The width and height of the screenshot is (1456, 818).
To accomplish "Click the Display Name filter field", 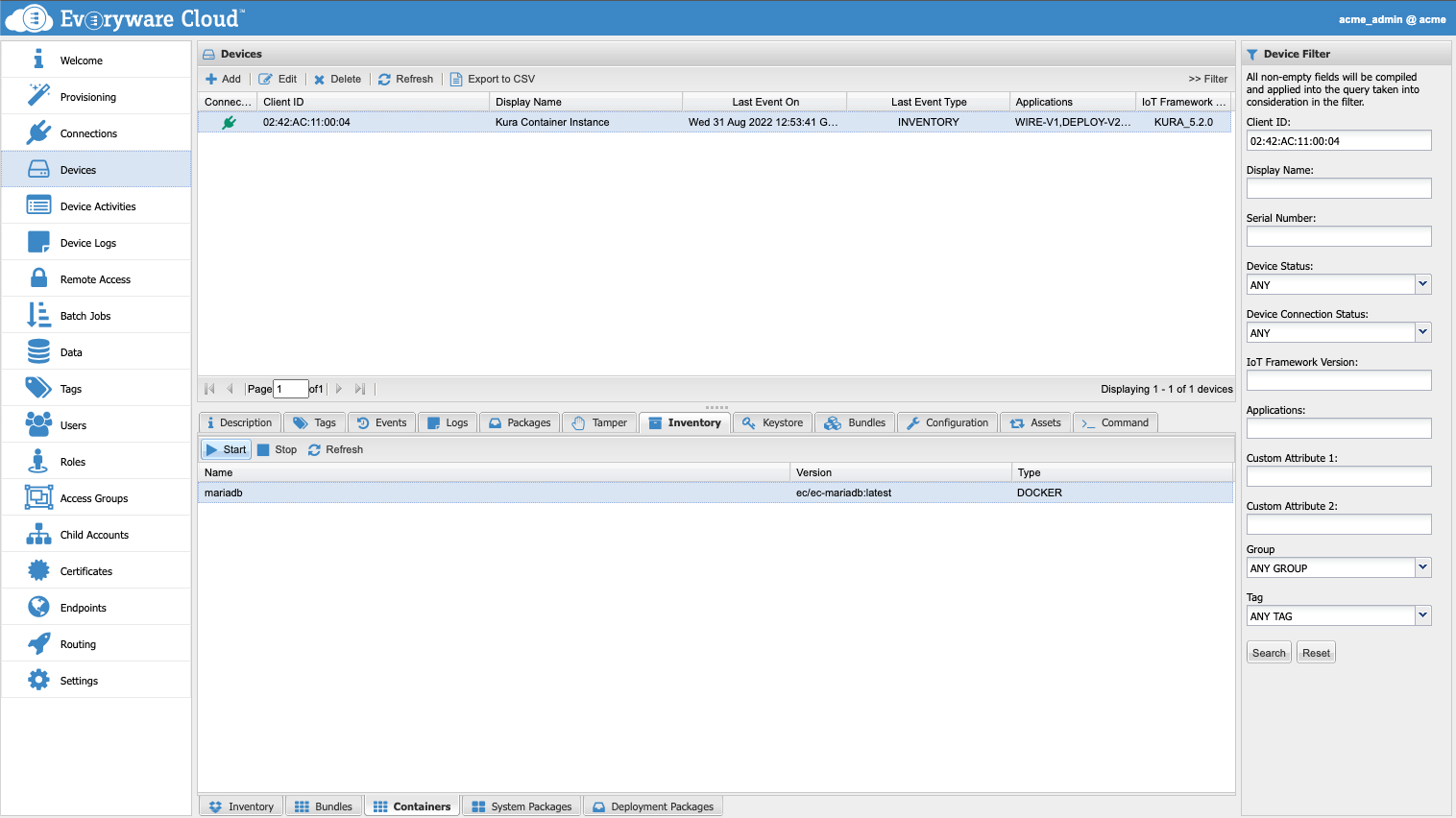I will click(x=1339, y=188).
